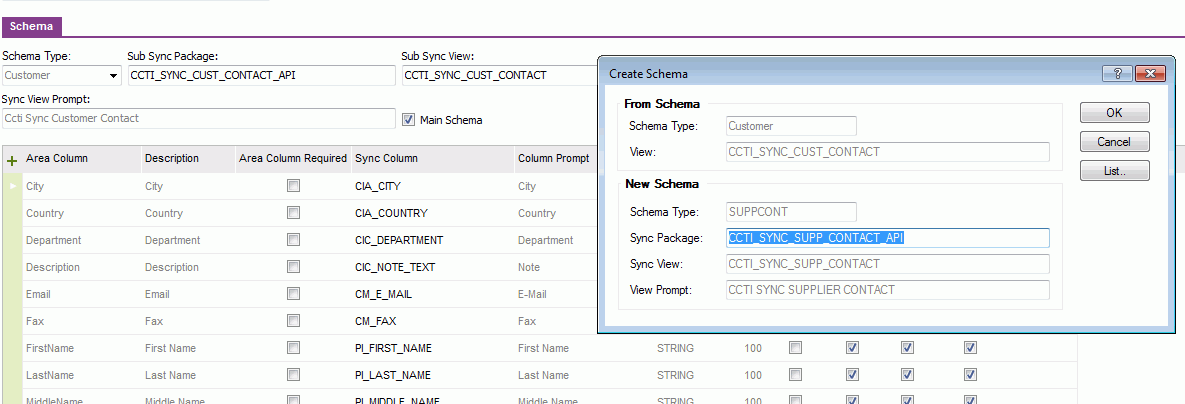Click the green plus add-row icon
The height and width of the screenshot is (404, 1185).
coord(11,161)
